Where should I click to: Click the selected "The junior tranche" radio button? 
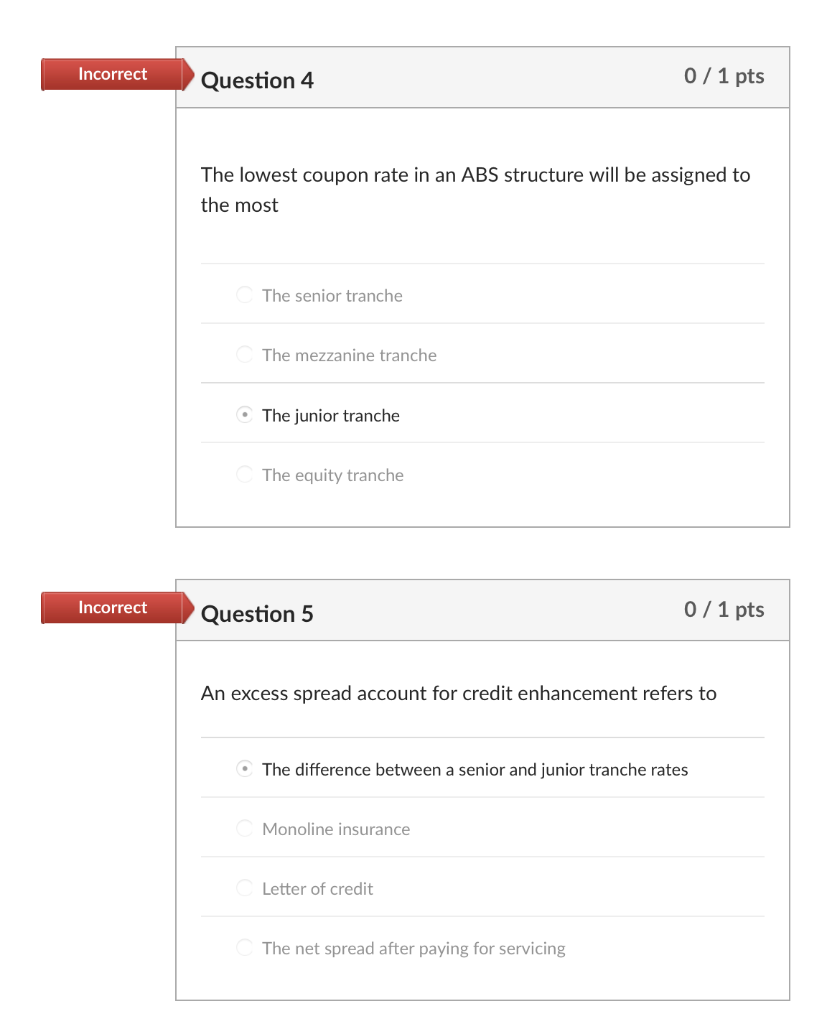pyautogui.click(x=245, y=414)
